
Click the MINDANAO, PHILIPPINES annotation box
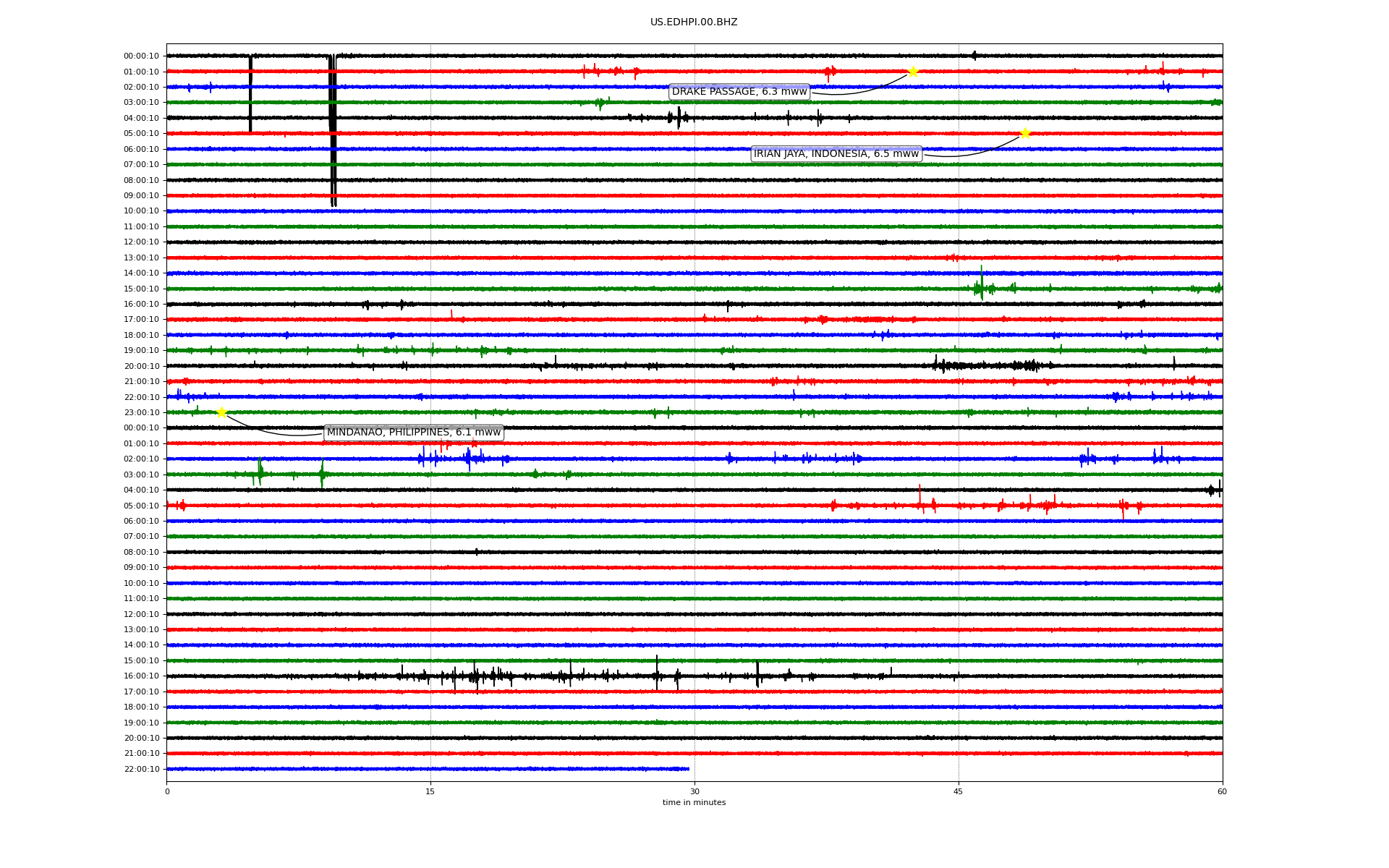point(413,433)
